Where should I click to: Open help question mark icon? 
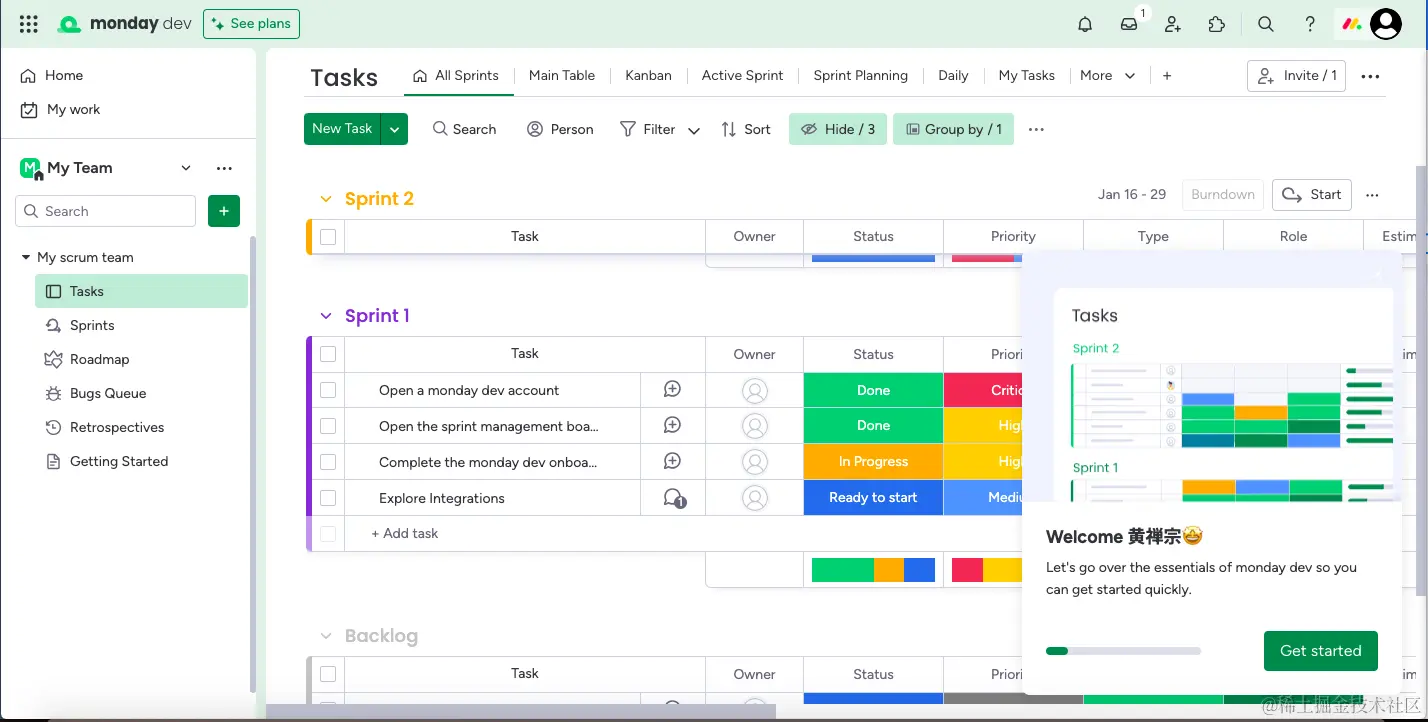point(1310,24)
